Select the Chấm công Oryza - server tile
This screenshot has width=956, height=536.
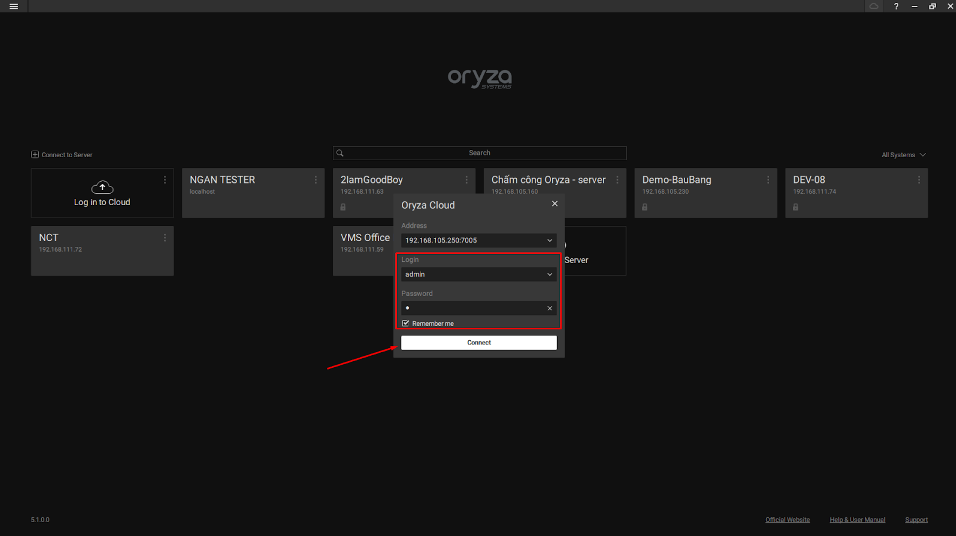[x=555, y=182]
